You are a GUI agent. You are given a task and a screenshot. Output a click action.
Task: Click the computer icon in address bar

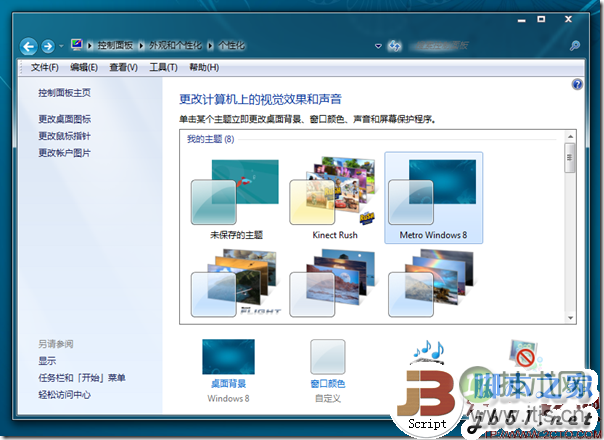tap(77, 45)
